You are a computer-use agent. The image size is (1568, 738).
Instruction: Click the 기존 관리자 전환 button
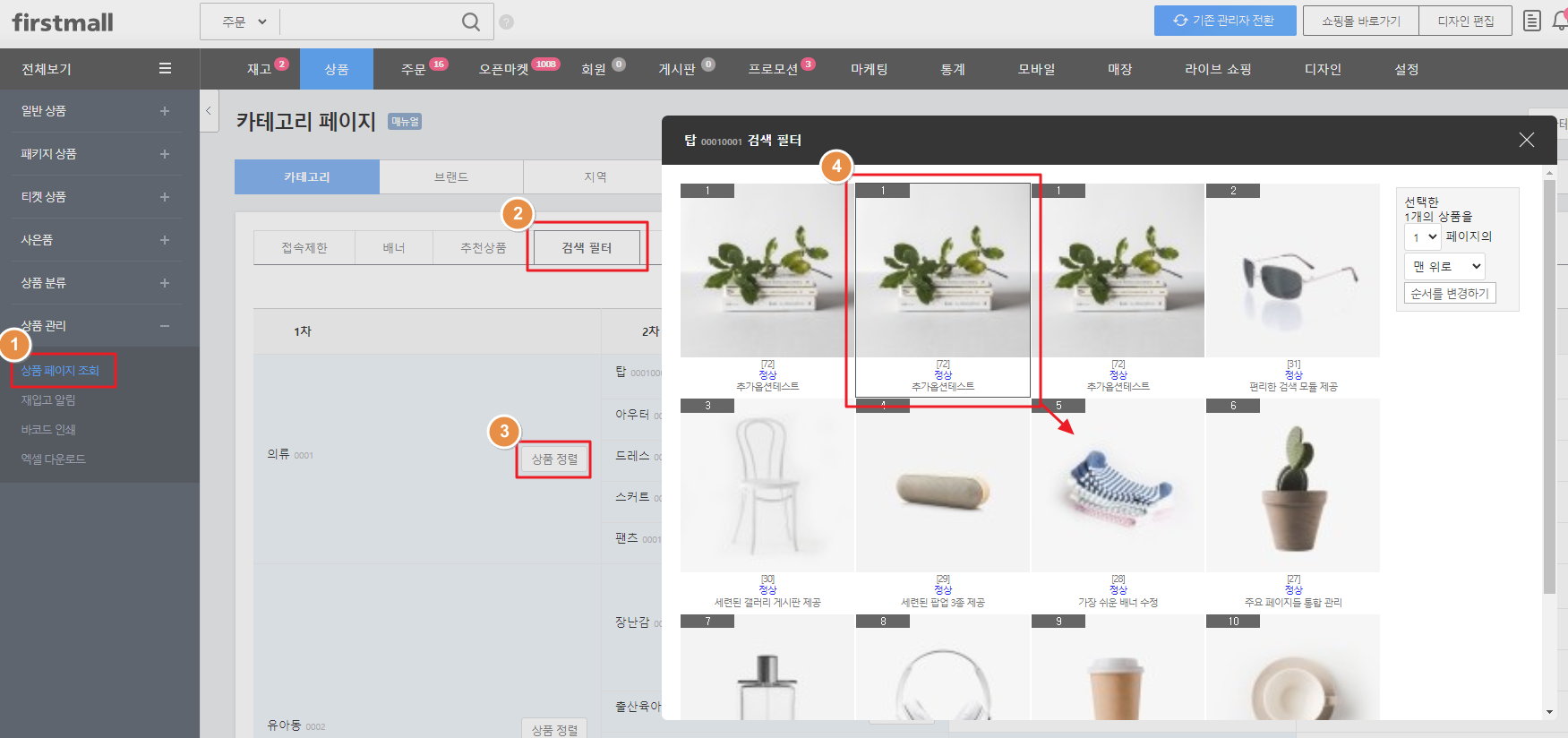tap(1225, 21)
